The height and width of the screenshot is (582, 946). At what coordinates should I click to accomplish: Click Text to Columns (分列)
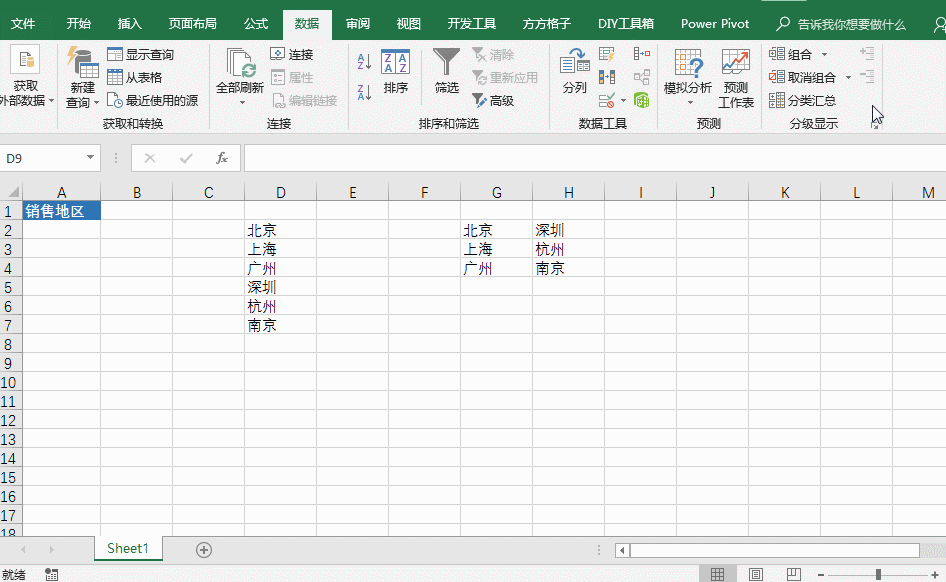[574, 72]
